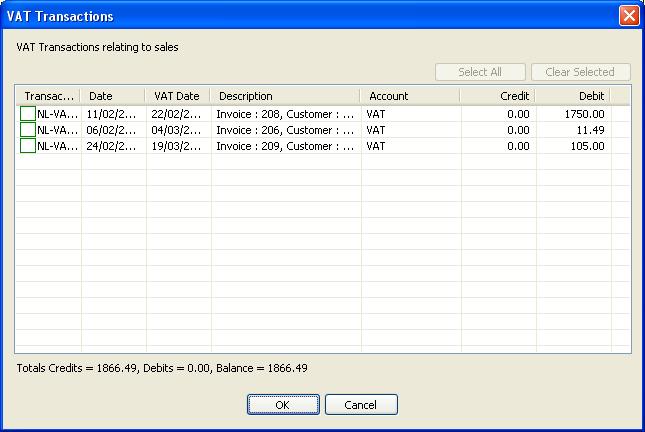
Task: Sort by the Credit column header
Action: point(498,96)
